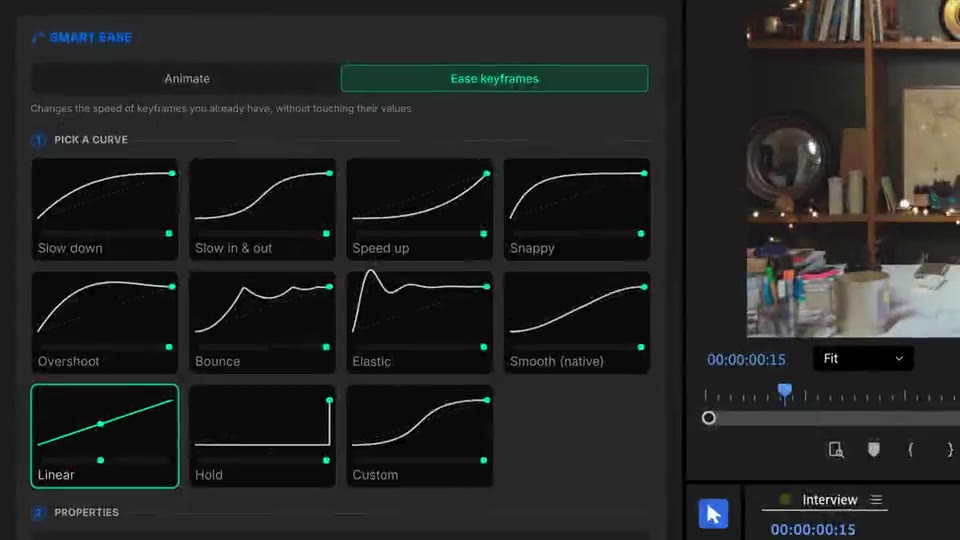Screen dimensions: 960x540
Task: Select the Slow down curve preset
Action: click(105, 209)
